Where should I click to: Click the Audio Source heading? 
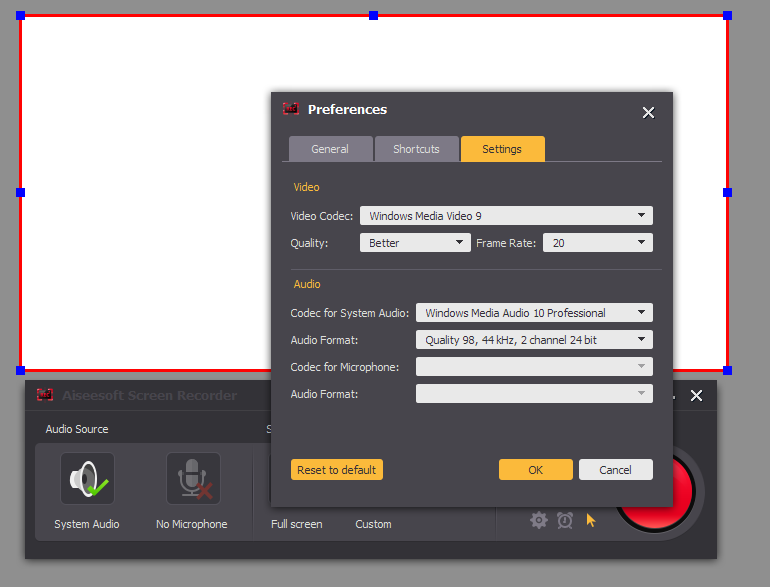pyautogui.click(x=77, y=429)
